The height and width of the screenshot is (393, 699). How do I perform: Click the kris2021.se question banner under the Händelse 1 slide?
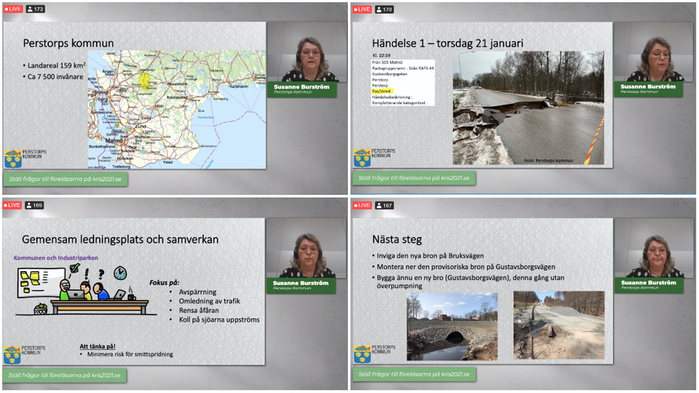pos(414,178)
